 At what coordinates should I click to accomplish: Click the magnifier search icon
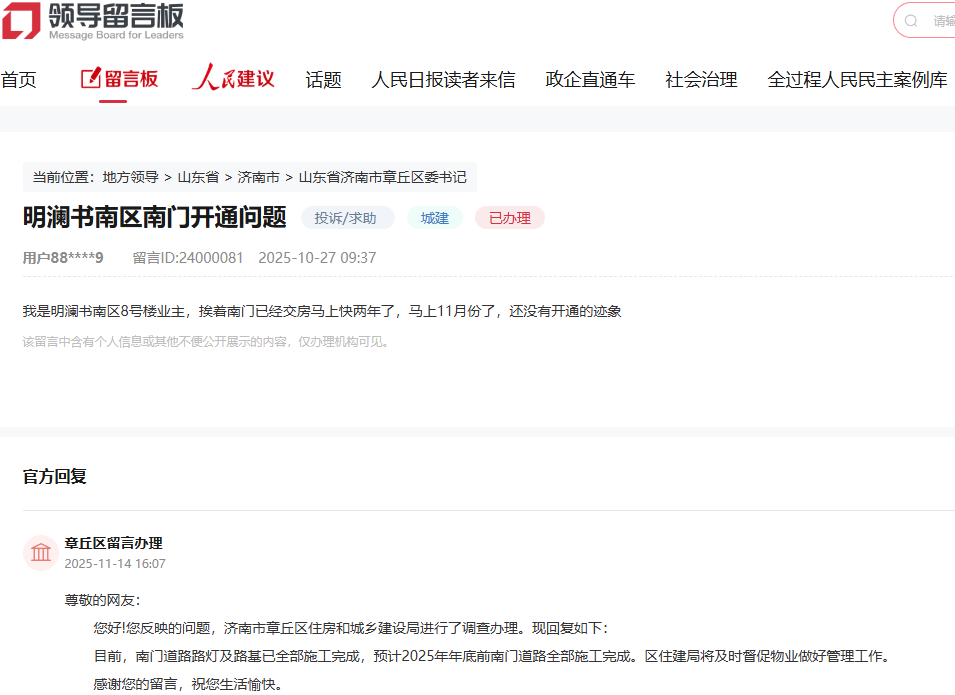point(911,21)
